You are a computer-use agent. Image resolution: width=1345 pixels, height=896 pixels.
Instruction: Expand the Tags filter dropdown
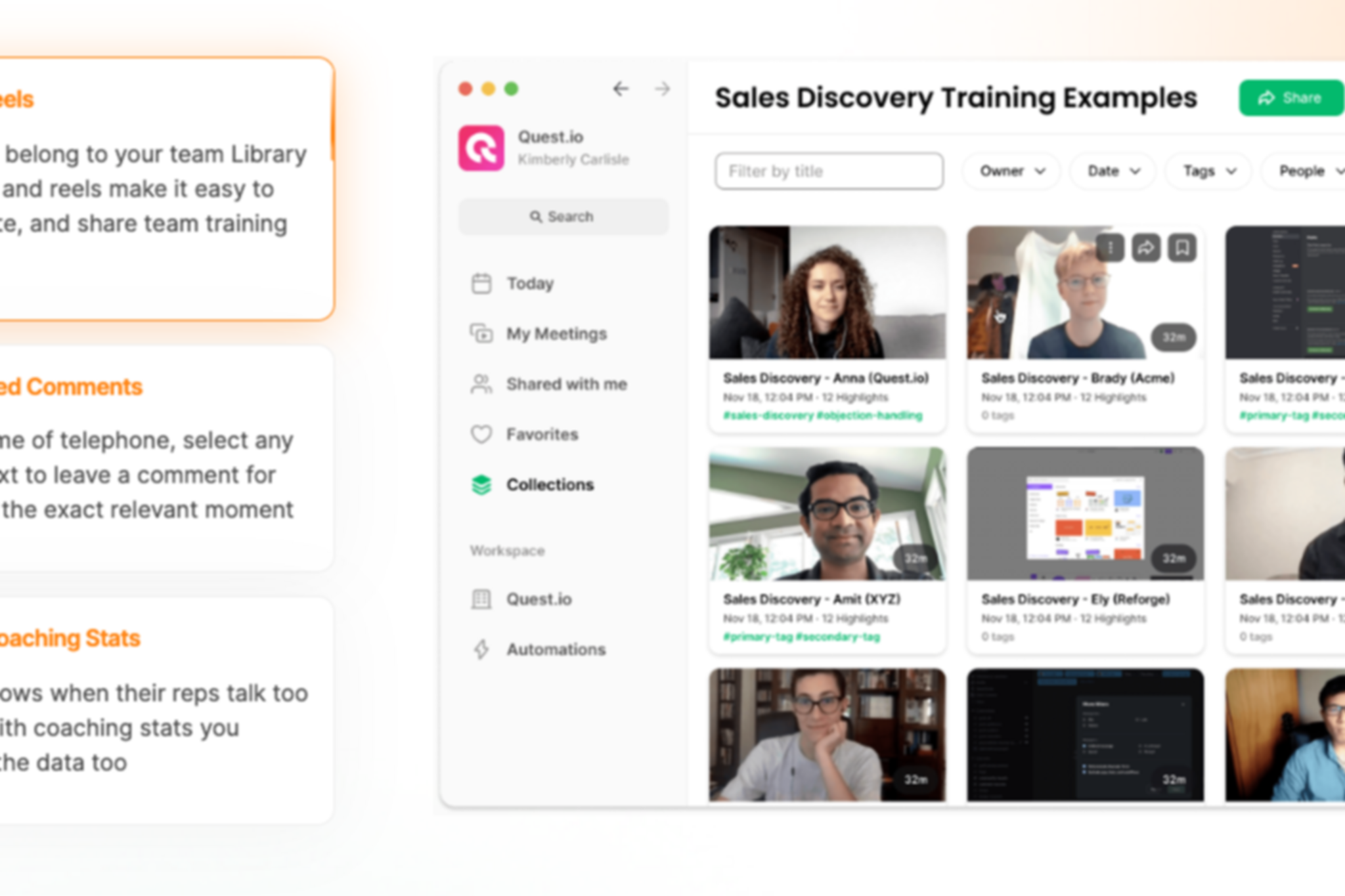(1209, 171)
